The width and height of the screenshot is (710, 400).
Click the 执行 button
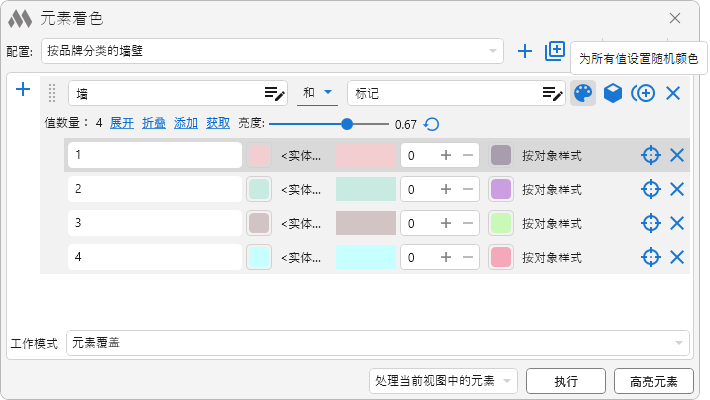click(x=566, y=380)
